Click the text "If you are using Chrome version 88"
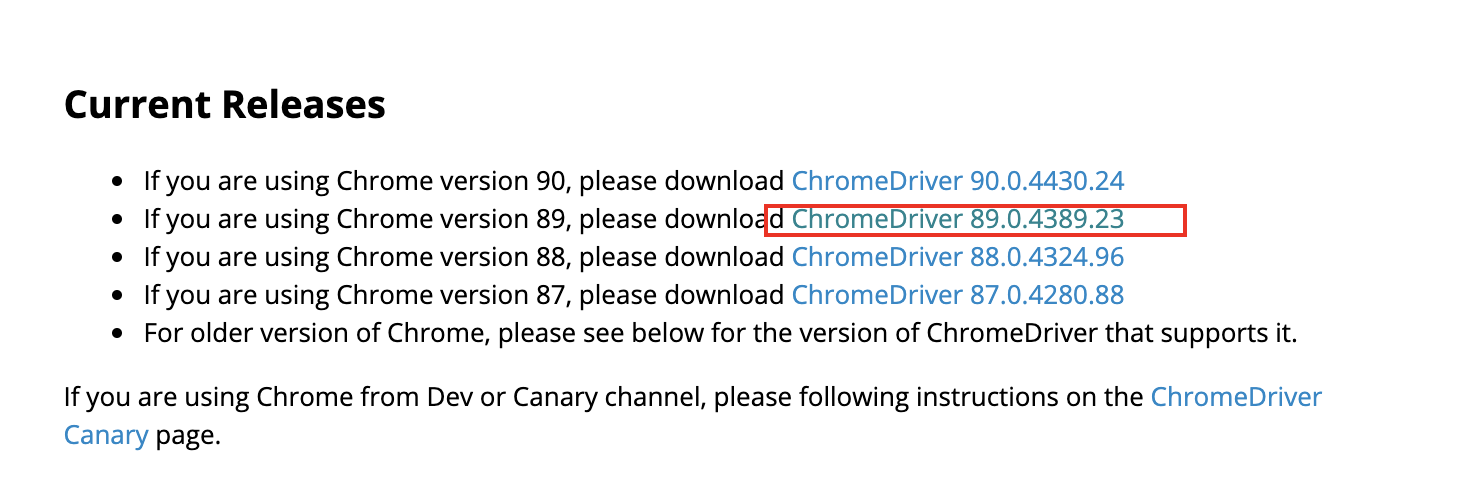1460x482 pixels. (x=357, y=257)
